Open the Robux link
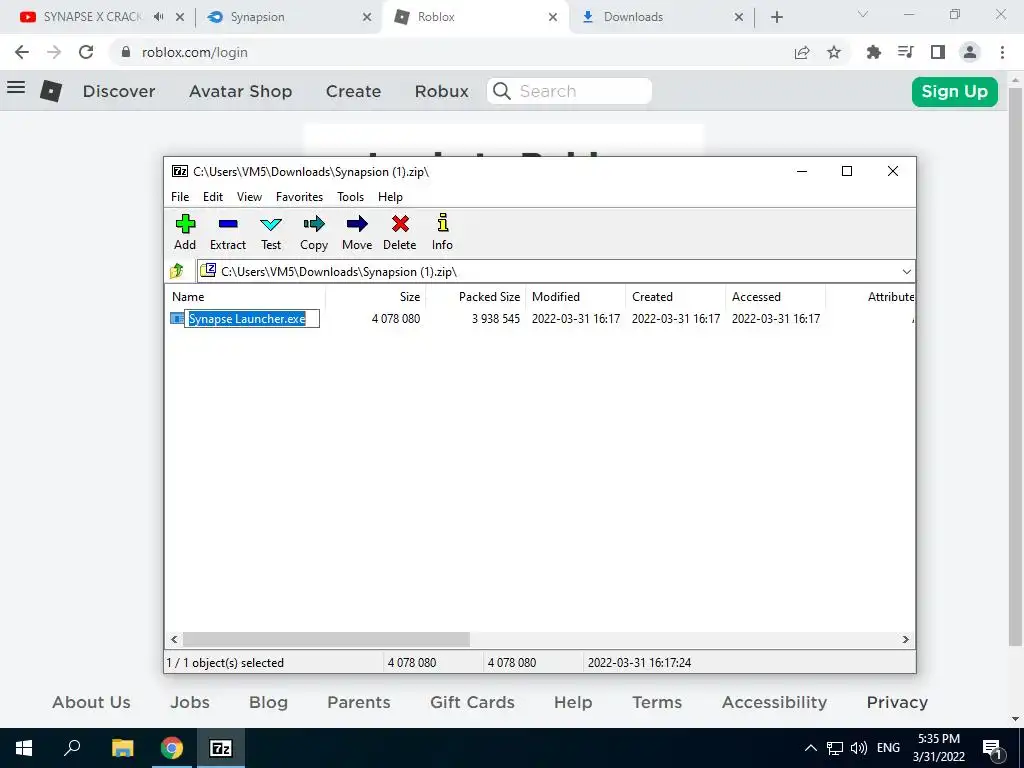1024x768 pixels. coord(441,91)
